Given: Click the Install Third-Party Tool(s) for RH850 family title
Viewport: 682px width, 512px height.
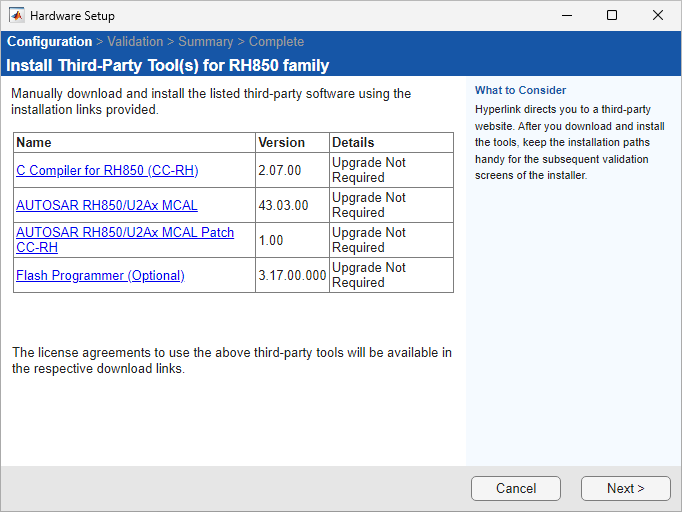Looking at the screenshot, I should tap(167, 65).
